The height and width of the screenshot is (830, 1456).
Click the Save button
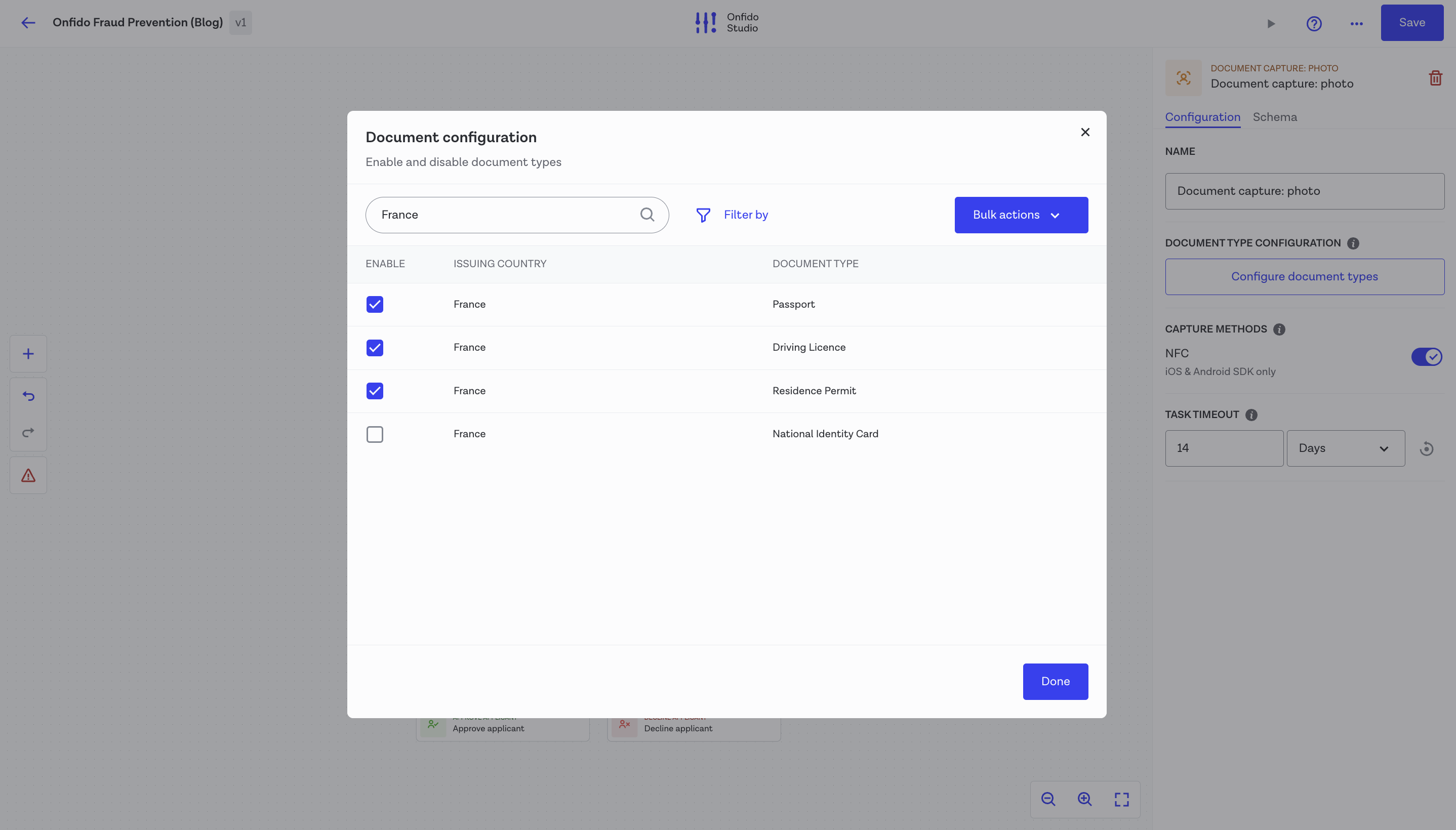pyautogui.click(x=1411, y=23)
